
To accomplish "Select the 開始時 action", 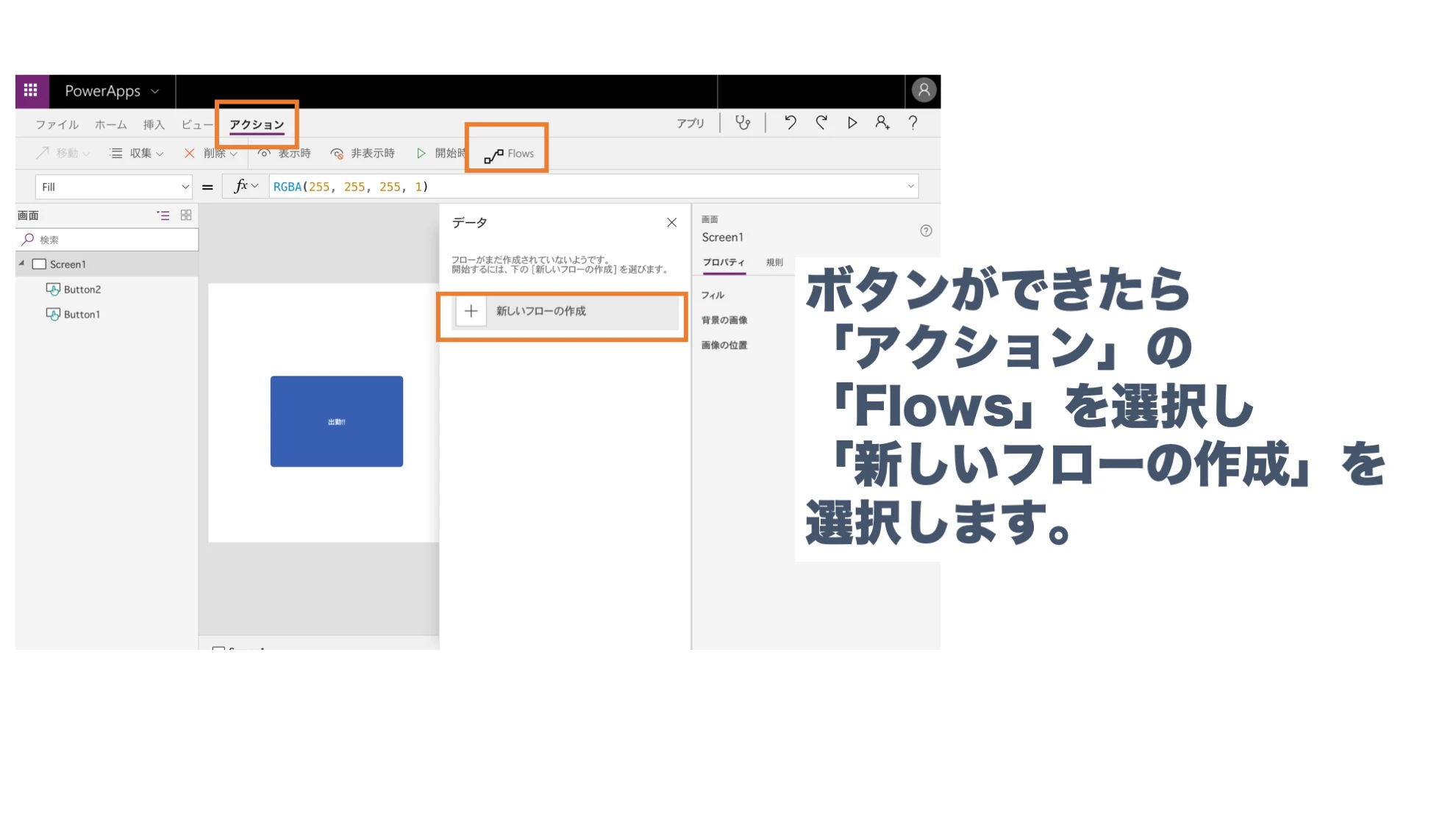I will pyautogui.click(x=440, y=154).
